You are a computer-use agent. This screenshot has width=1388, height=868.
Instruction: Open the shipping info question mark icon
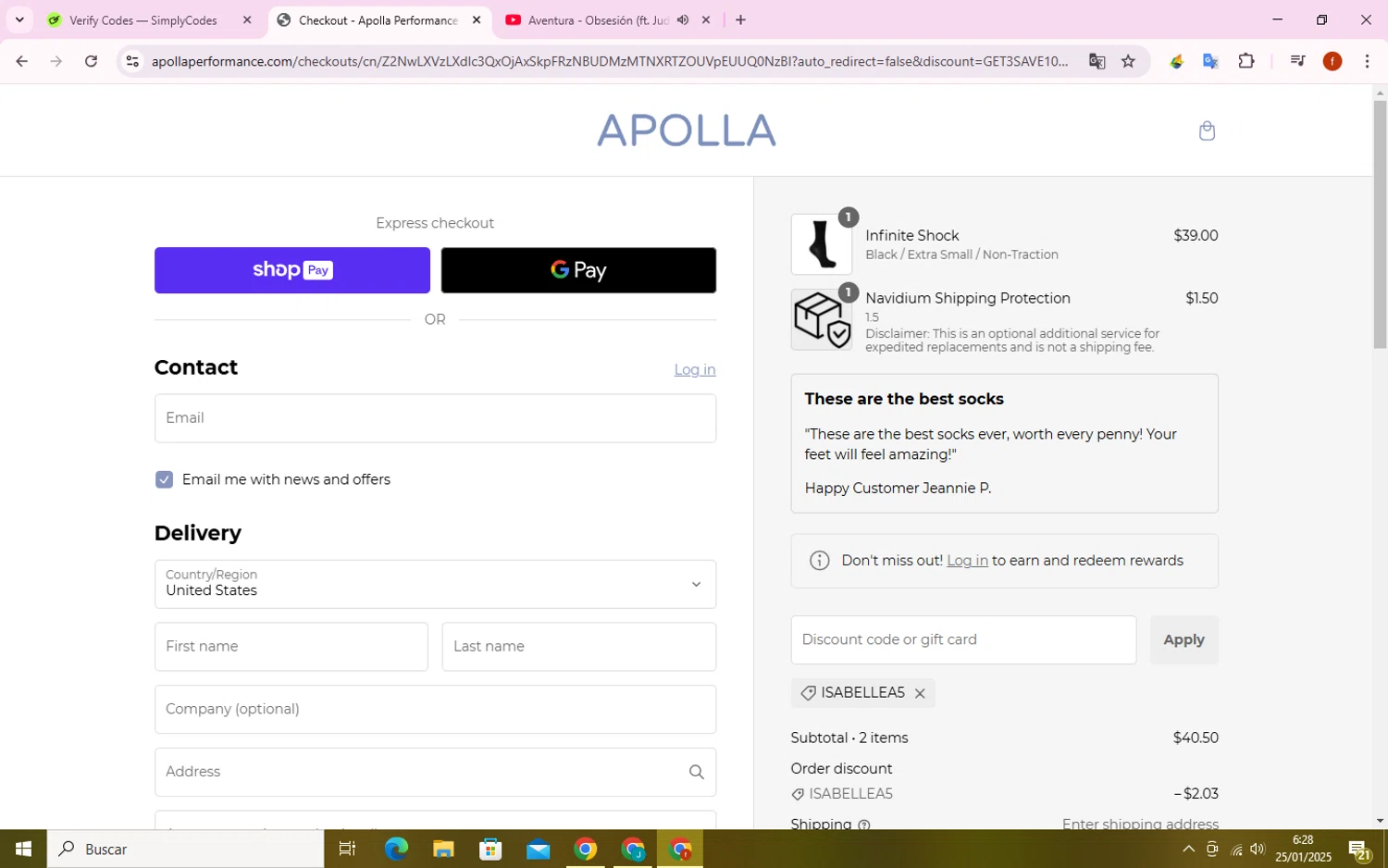(863, 825)
